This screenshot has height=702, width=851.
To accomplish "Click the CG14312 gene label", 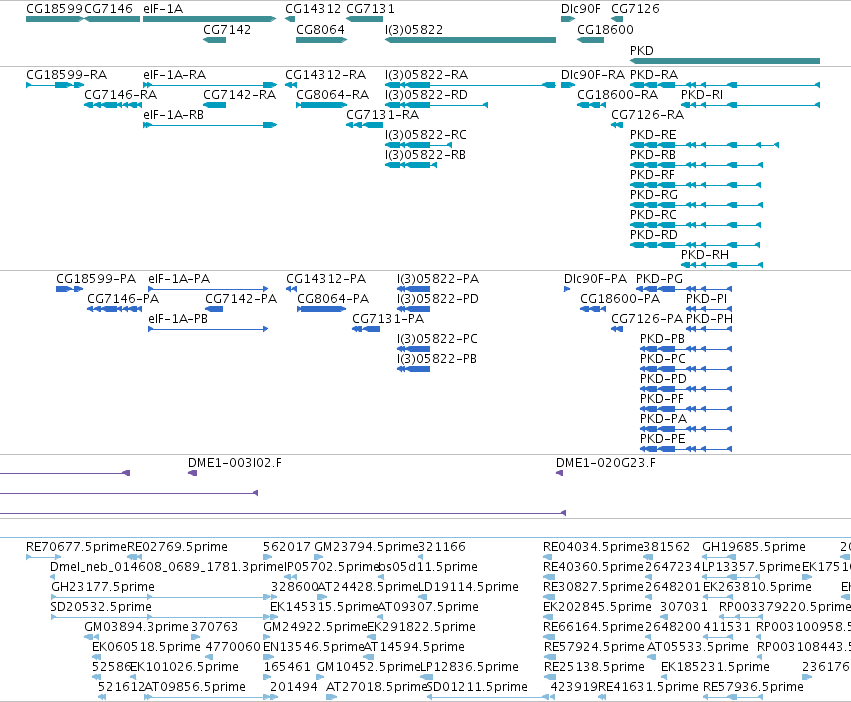I will pos(313,9).
